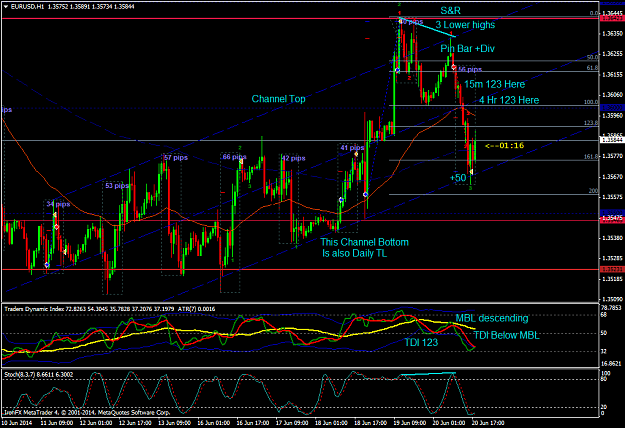The image size is (625, 428).
Task: Select the "Is also Daily TL" text
Action: 354,253
